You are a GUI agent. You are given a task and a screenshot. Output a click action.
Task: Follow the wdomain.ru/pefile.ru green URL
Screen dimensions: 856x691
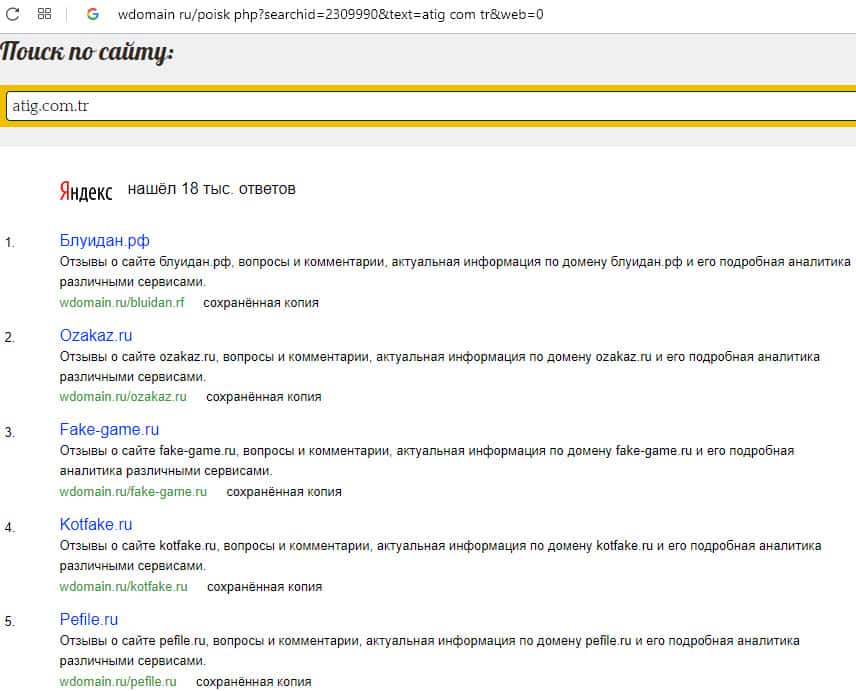pos(118,682)
